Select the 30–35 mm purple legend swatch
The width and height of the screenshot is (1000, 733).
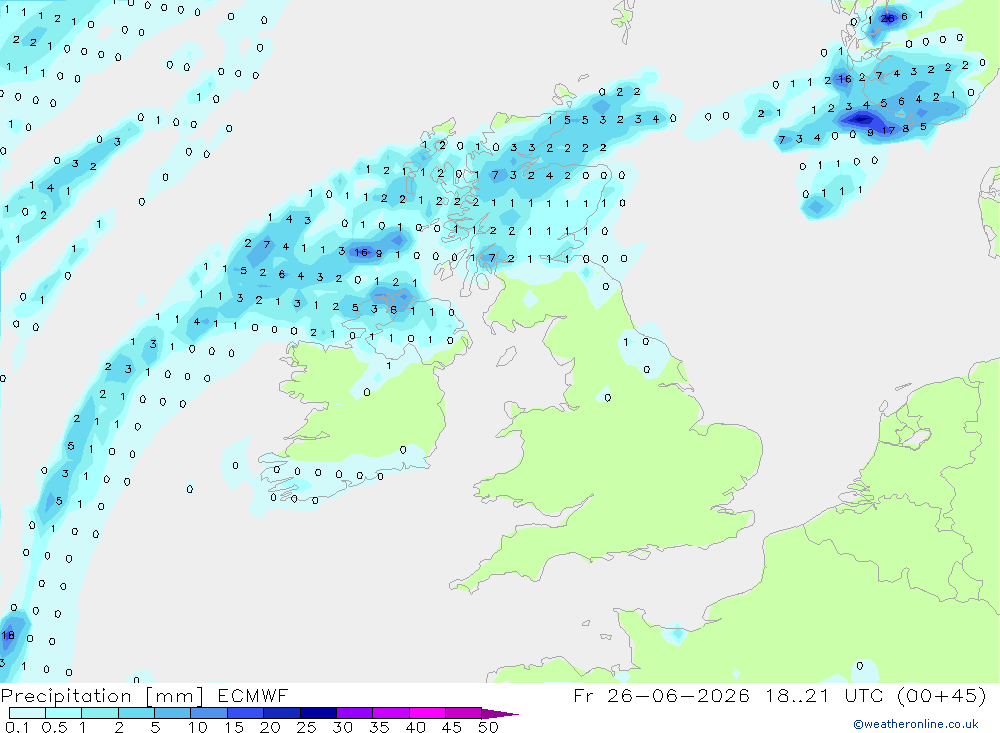click(x=355, y=713)
